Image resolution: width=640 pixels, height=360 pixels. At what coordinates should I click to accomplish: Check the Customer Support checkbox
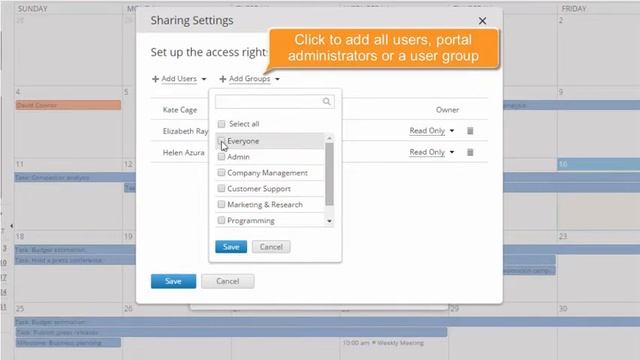(221, 189)
